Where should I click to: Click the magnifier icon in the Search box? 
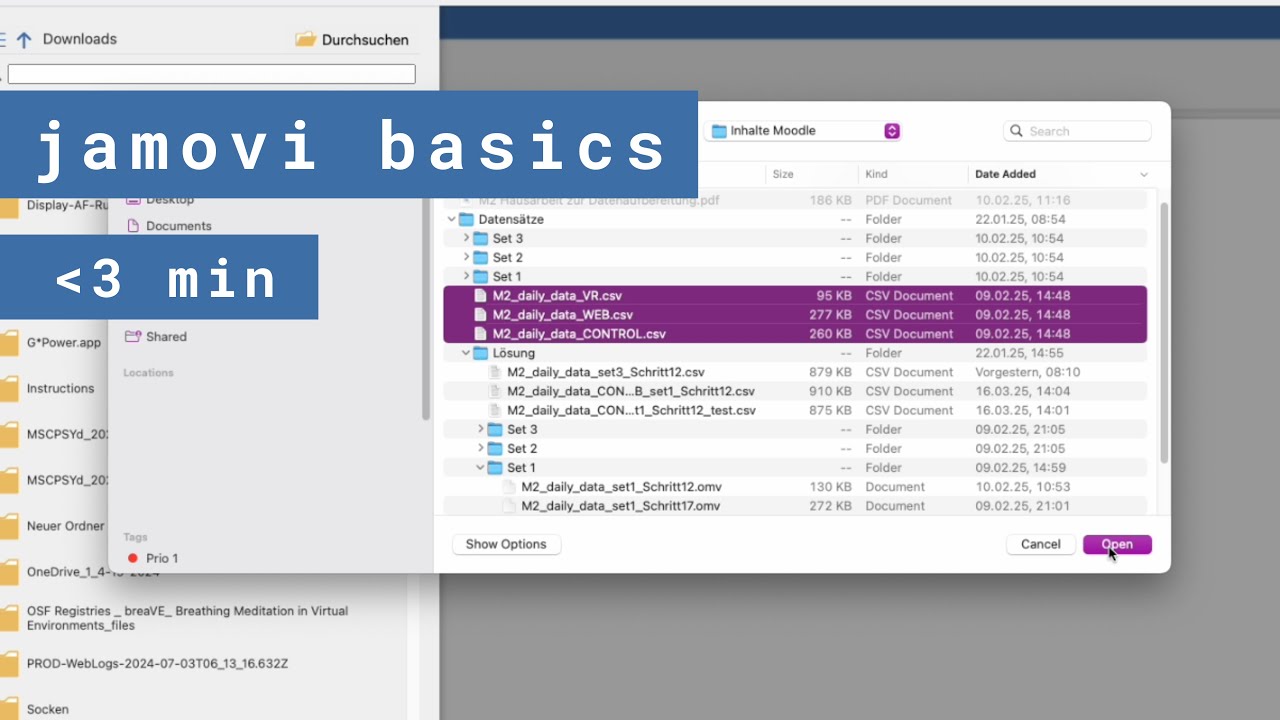click(1017, 131)
